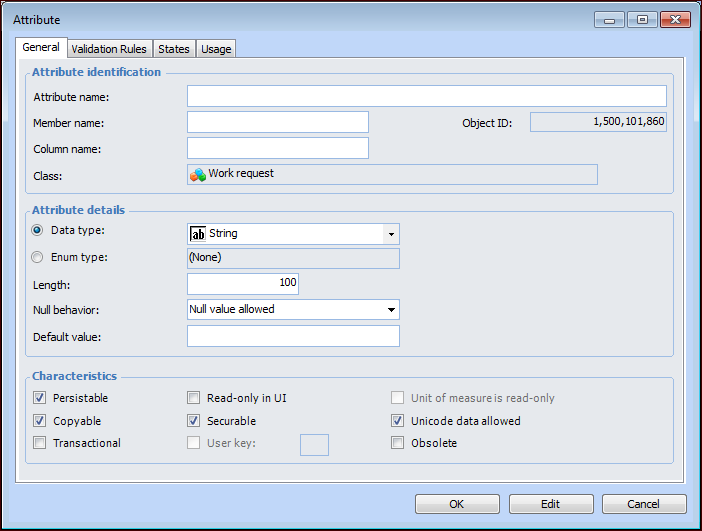This screenshot has height=531, width=702.
Task: Click into the Member name field
Action: 278,122
